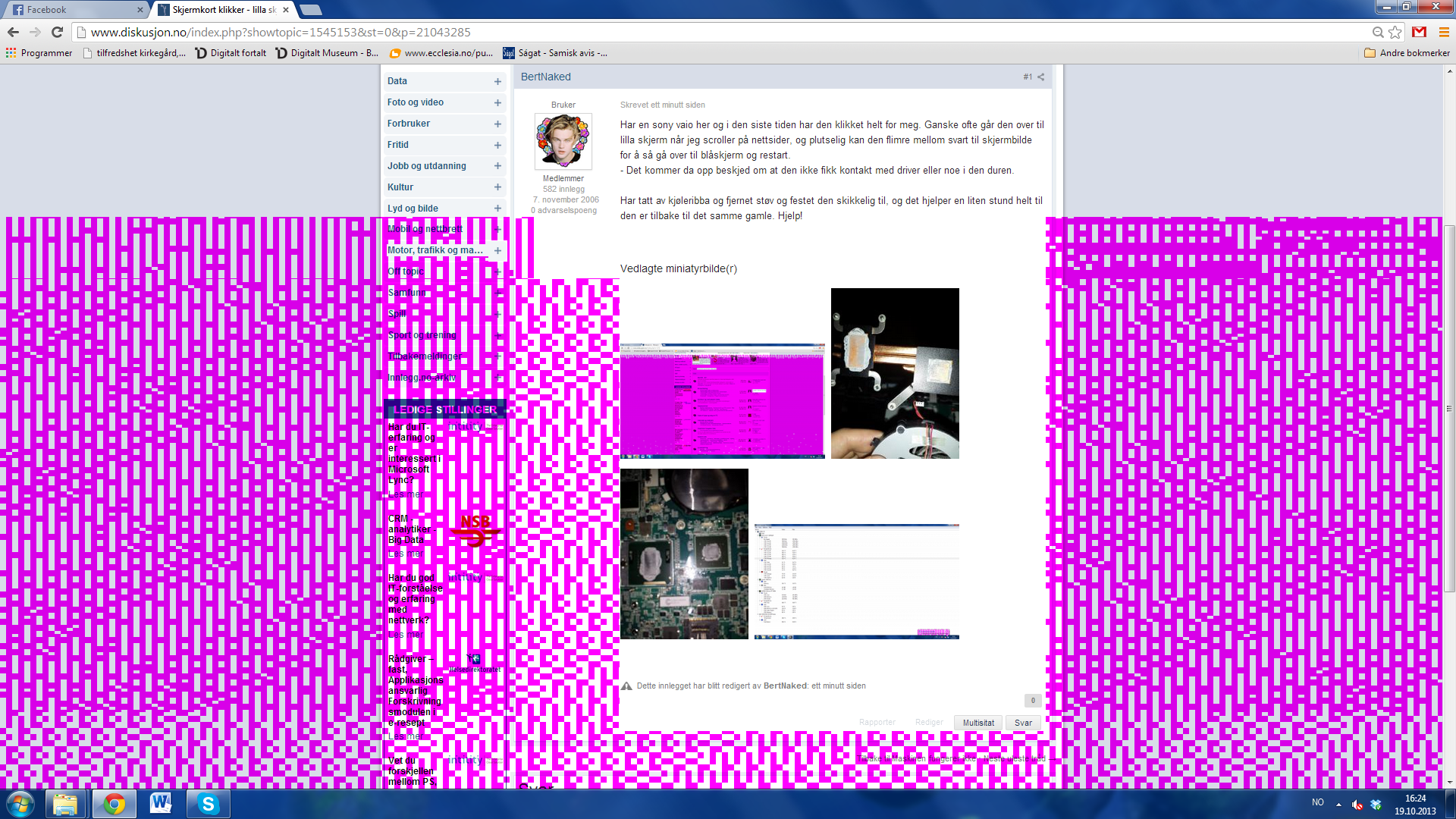The width and height of the screenshot is (1456, 819).
Task: Click the Multisitat button
Action: 978,723
